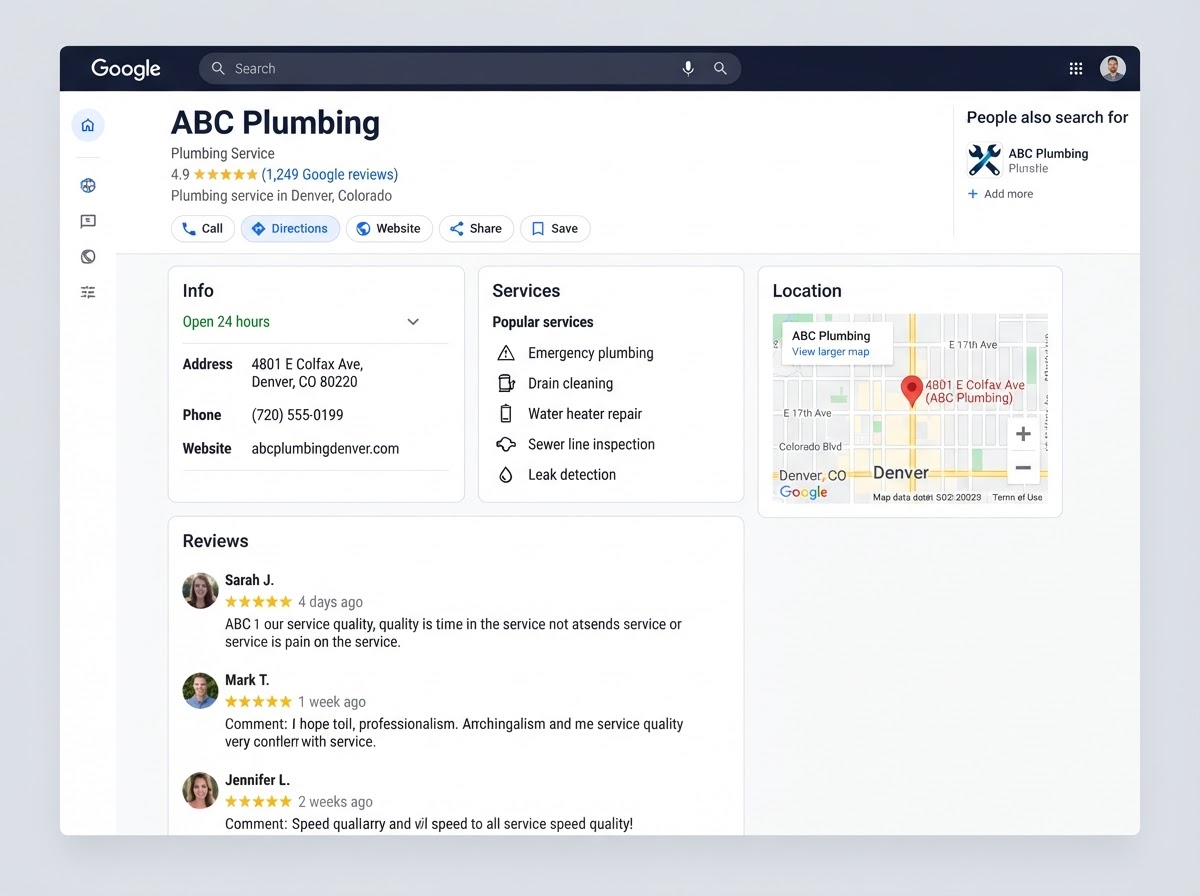The height and width of the screenshot is (896, 1200).
Task: Click the reviewer name Jennifer L.
Action: coord(257,780)
